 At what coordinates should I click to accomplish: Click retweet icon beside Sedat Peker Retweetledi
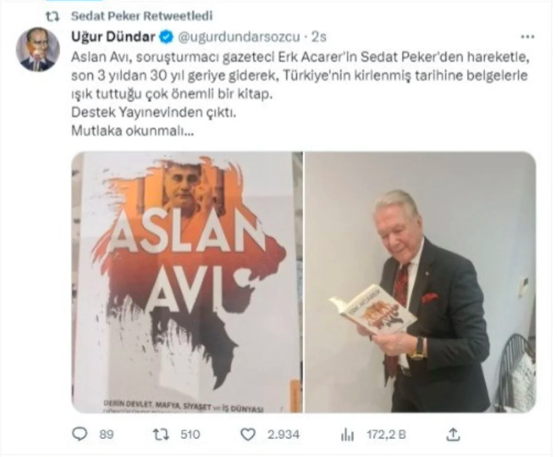click(53, 16)
